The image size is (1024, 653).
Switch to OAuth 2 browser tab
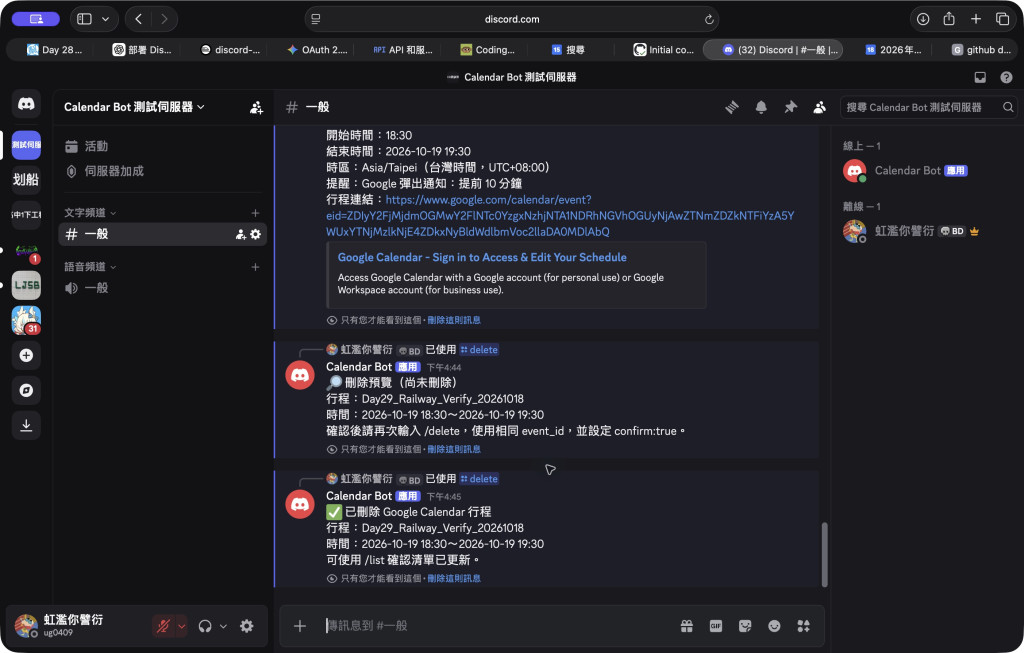click(x=317, y=50)
